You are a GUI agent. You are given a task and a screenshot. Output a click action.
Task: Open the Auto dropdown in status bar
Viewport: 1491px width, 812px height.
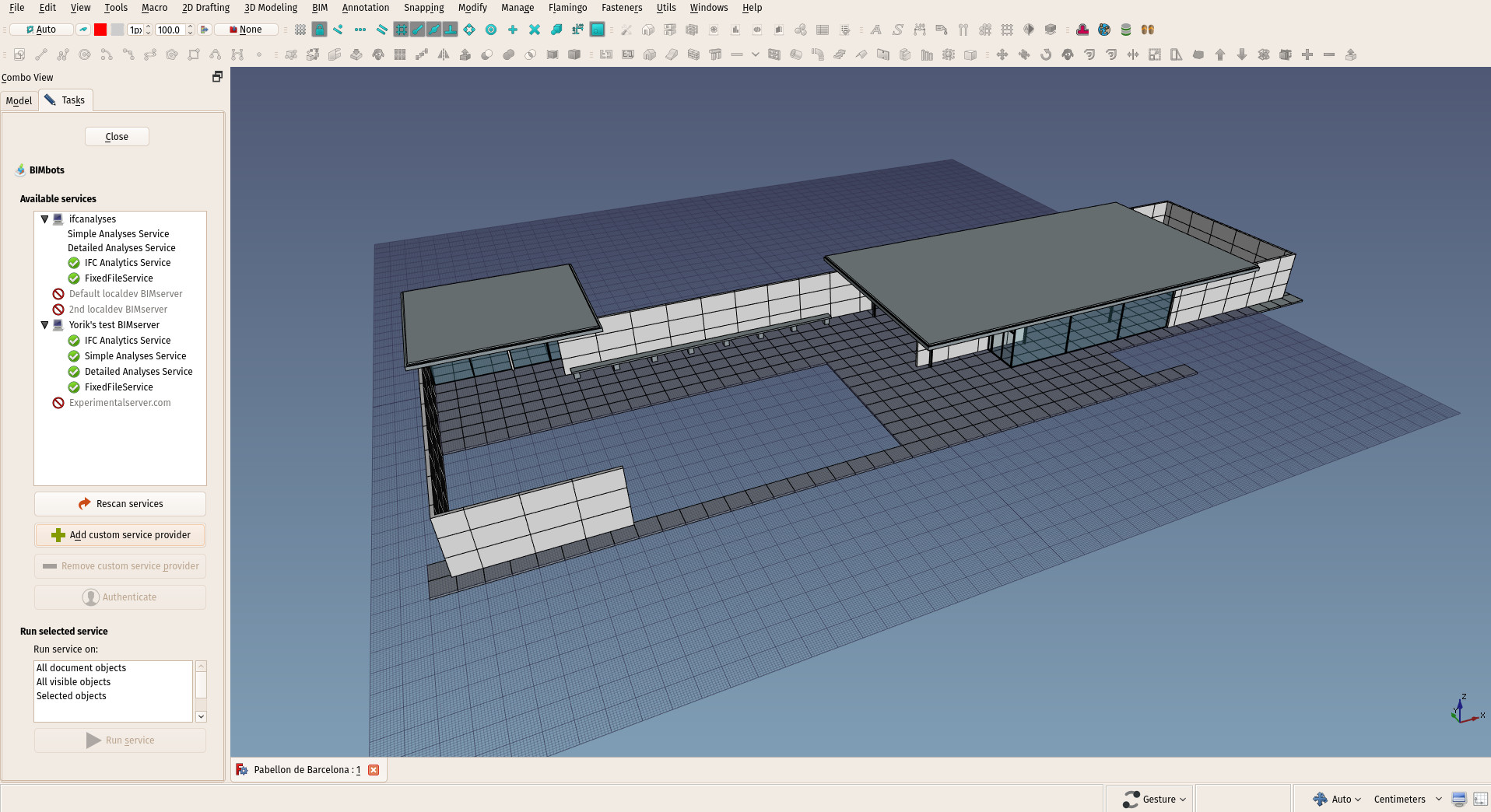pos(1337,799)
